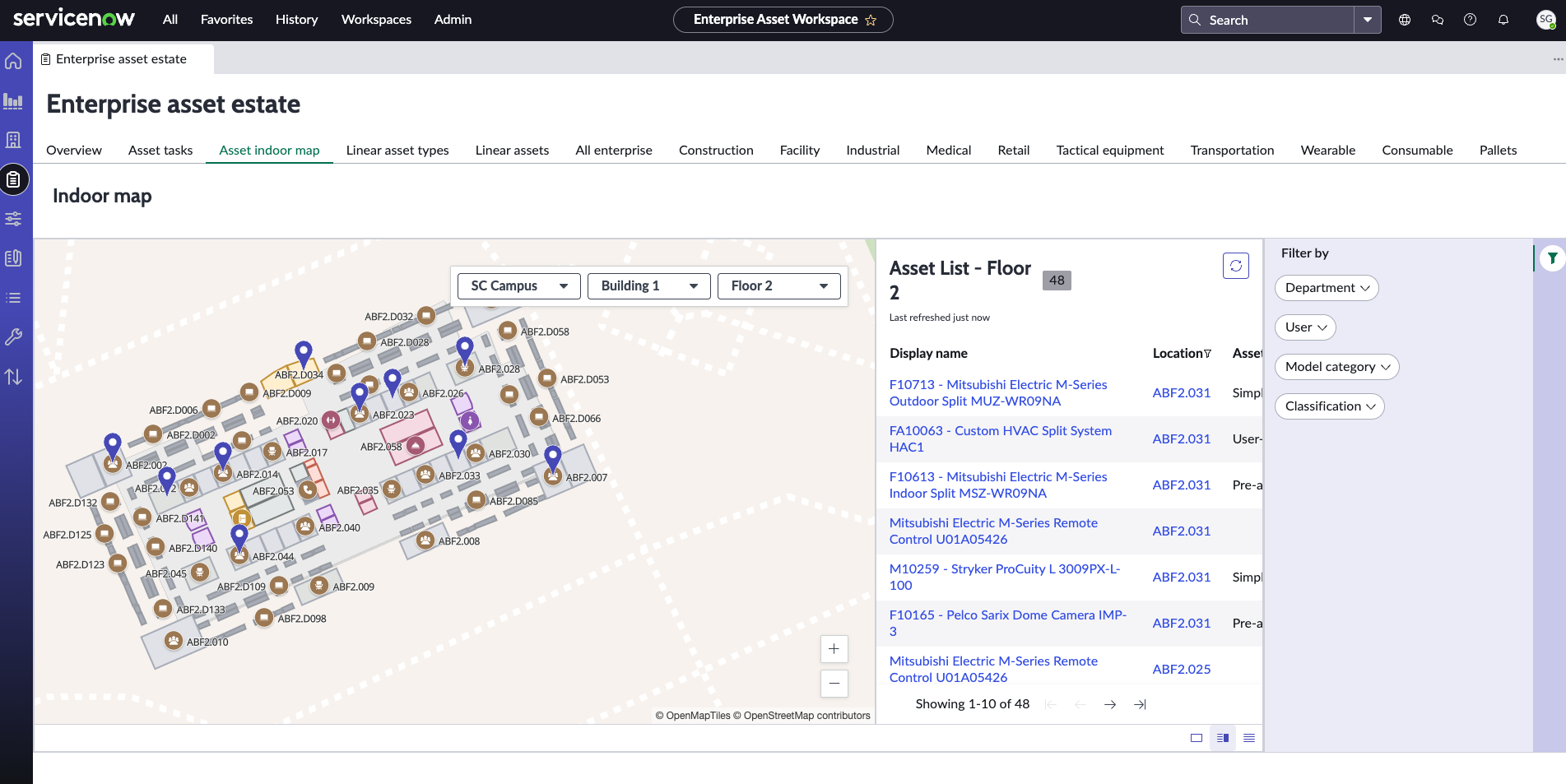Switch to the Medical tab
Viewport: 1566px width, 784px height.
tap(949, 150)
